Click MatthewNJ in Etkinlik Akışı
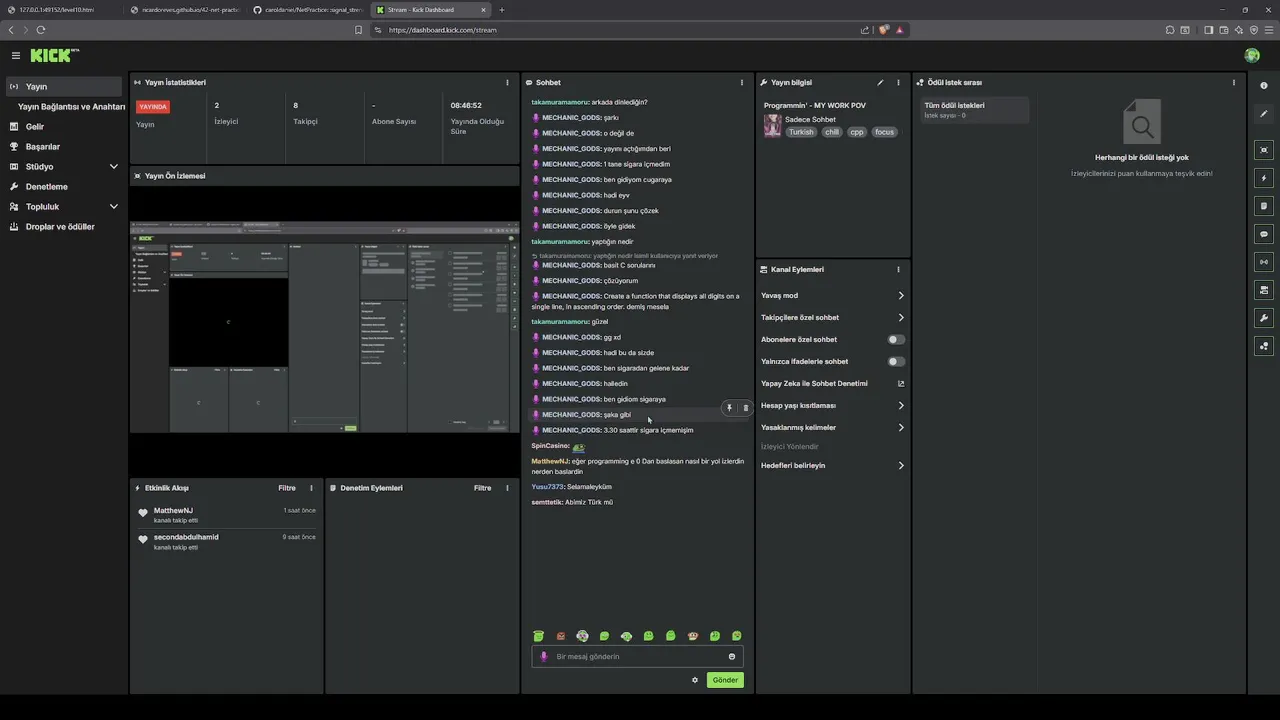1280x720 pixels. pos(173,511)
